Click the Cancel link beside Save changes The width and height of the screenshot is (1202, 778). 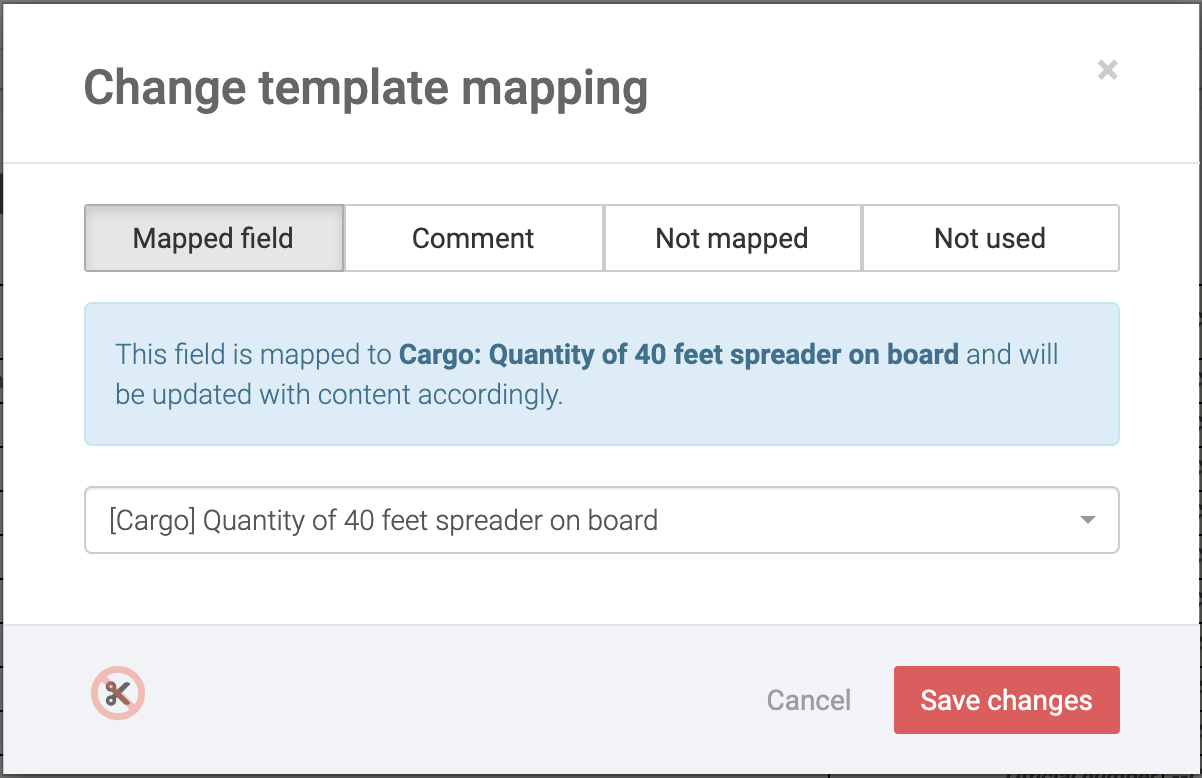point(808,700)
